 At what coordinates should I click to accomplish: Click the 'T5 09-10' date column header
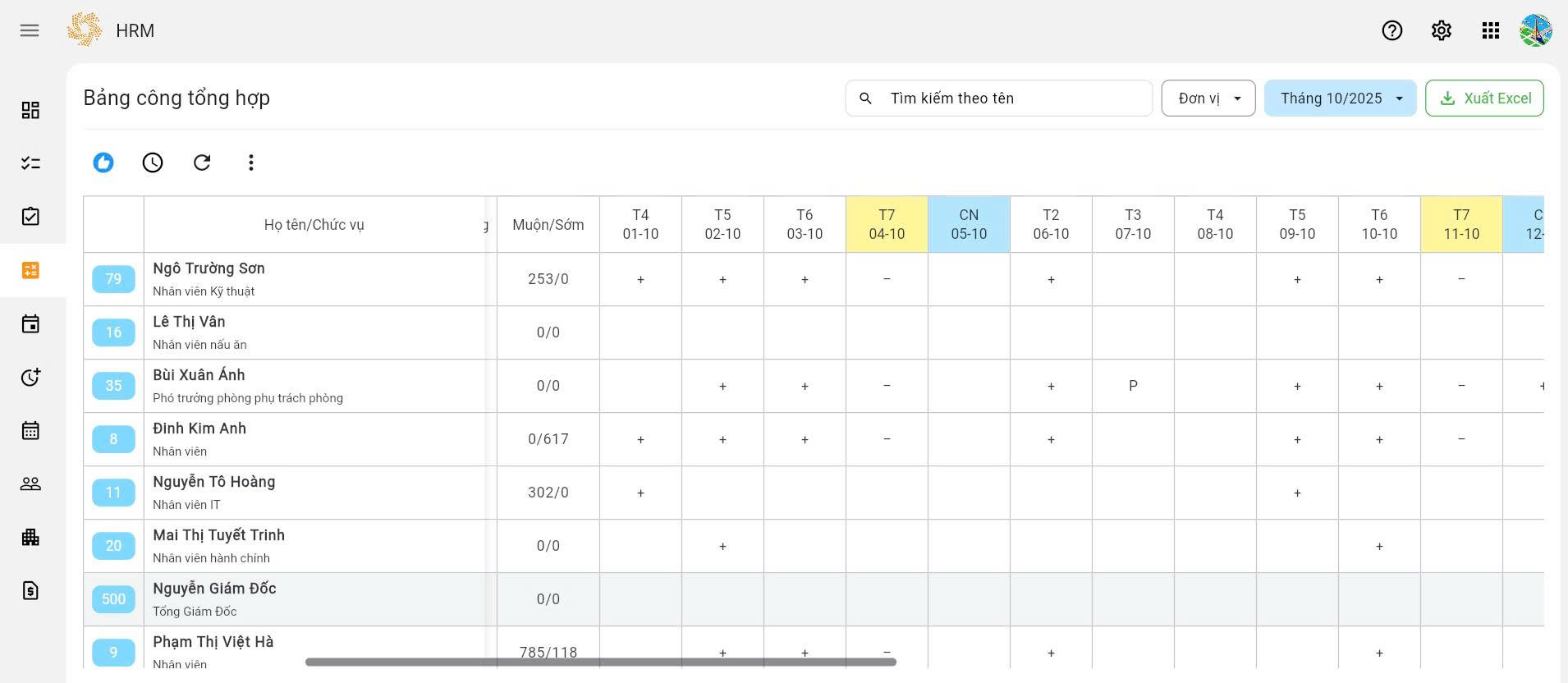[x=1297, y=225]
